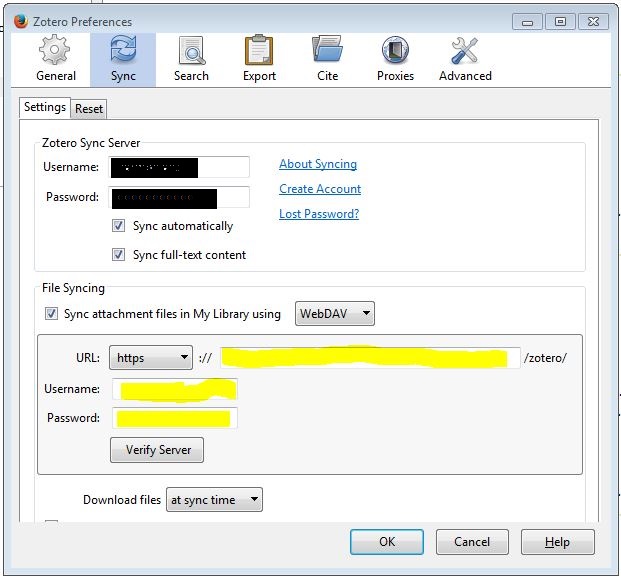Confirm with the OK button
This screenshot has width=621, height=576.
click(x=387, y=542)
